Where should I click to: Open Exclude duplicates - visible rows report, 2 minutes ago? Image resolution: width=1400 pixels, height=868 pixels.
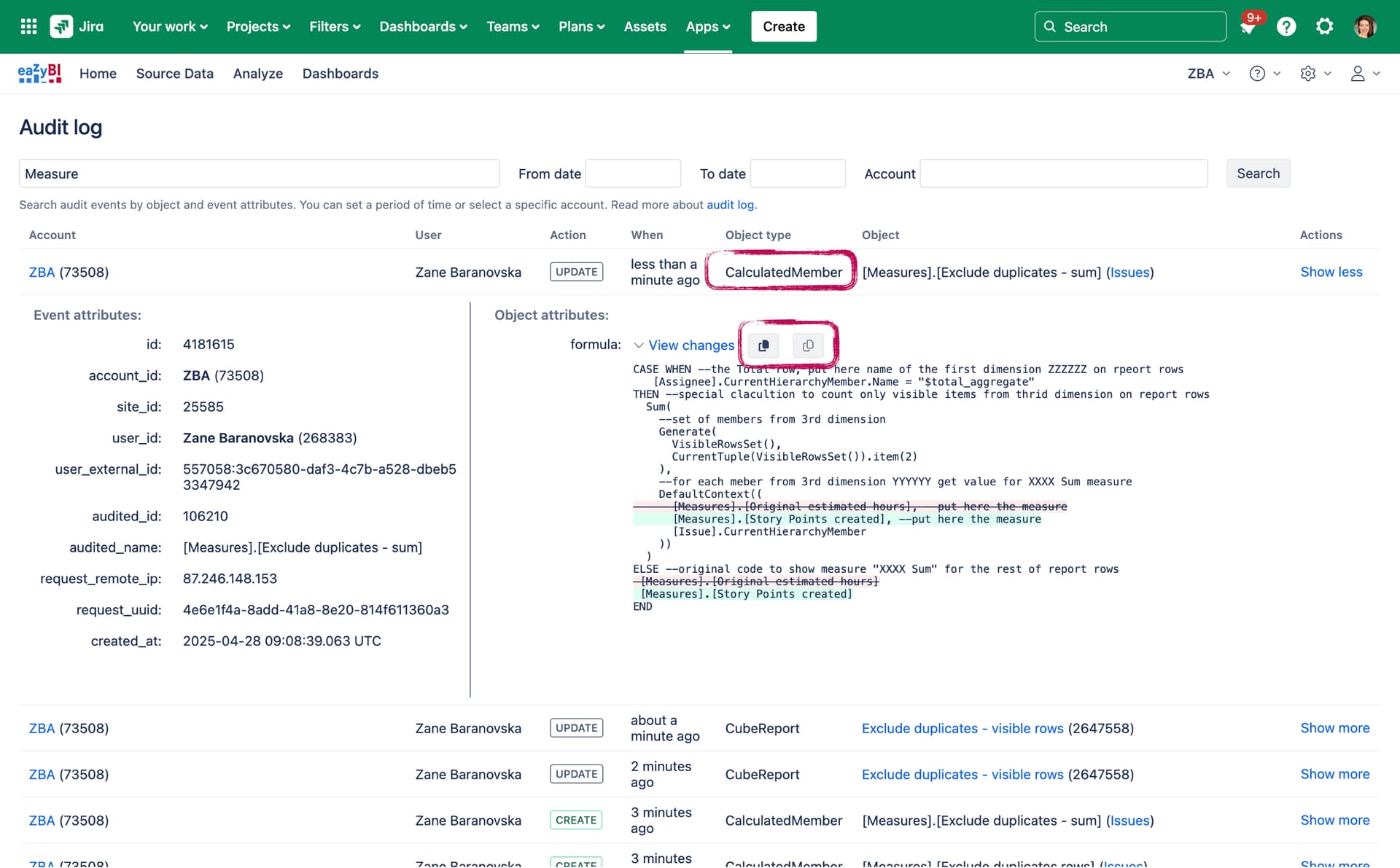click(x=962, y=774)
